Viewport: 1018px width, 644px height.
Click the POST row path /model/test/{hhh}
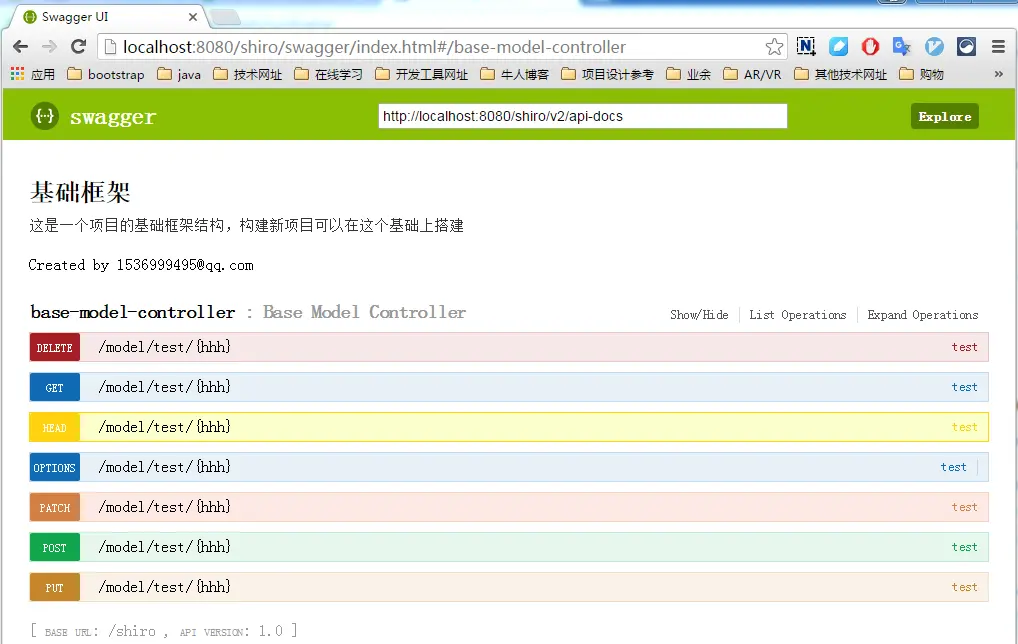(x=164, y=547)
